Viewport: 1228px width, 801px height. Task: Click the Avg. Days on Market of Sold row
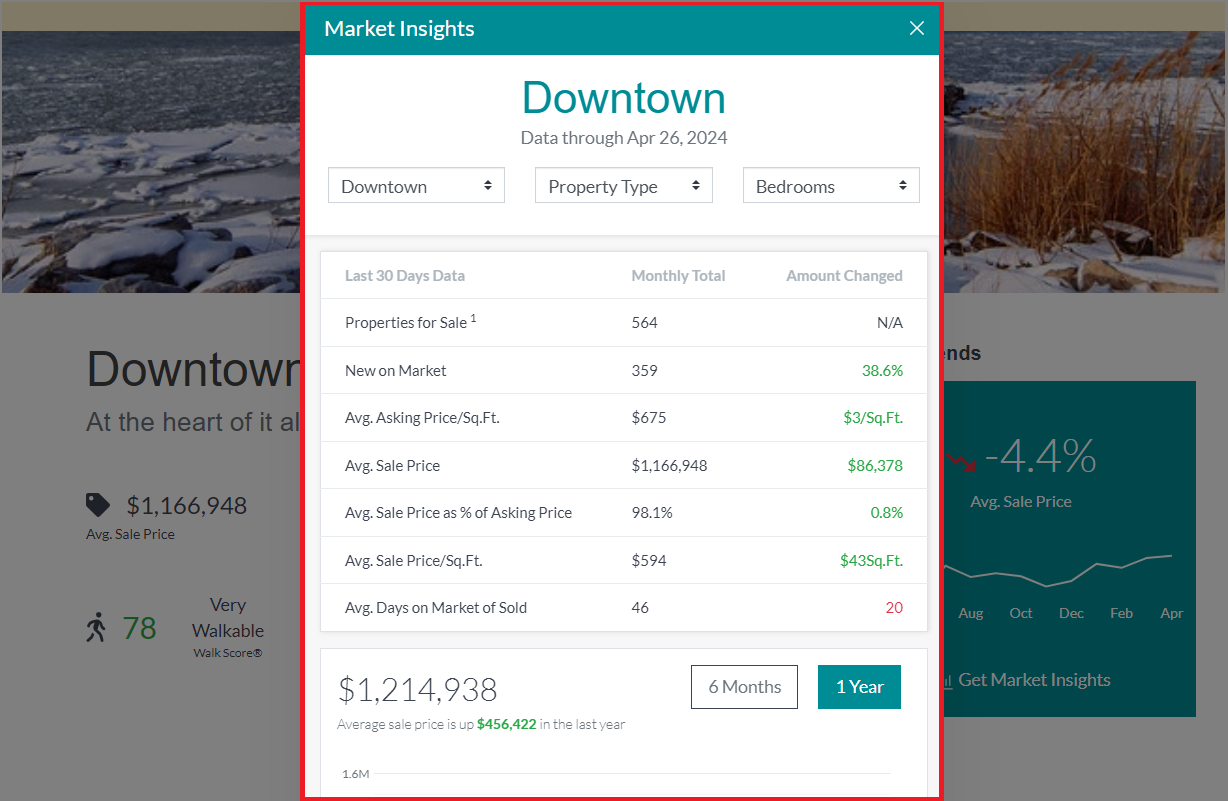(x=623, y=607)
